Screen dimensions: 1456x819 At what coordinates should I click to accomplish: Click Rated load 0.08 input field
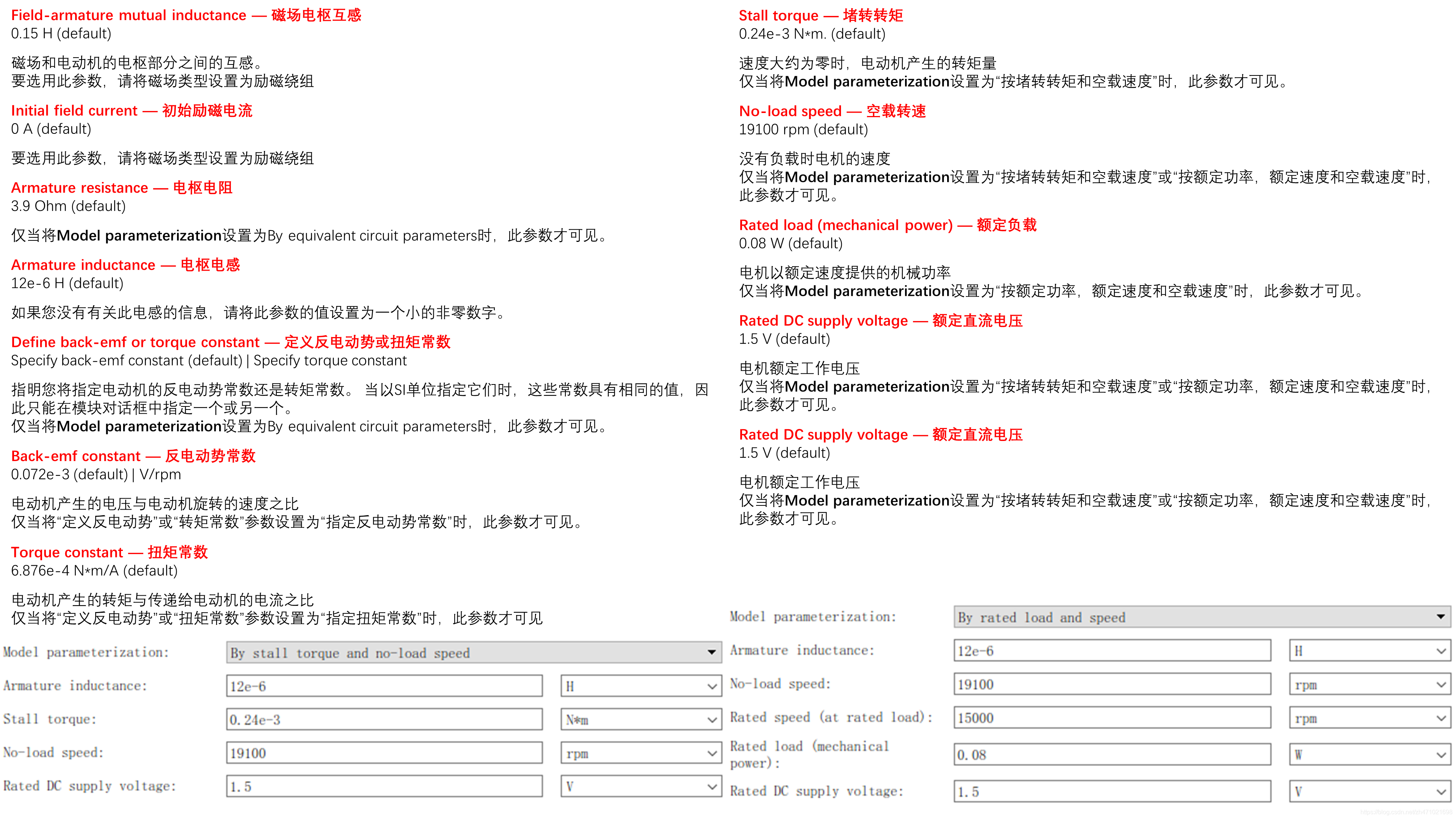point(1112,755)
